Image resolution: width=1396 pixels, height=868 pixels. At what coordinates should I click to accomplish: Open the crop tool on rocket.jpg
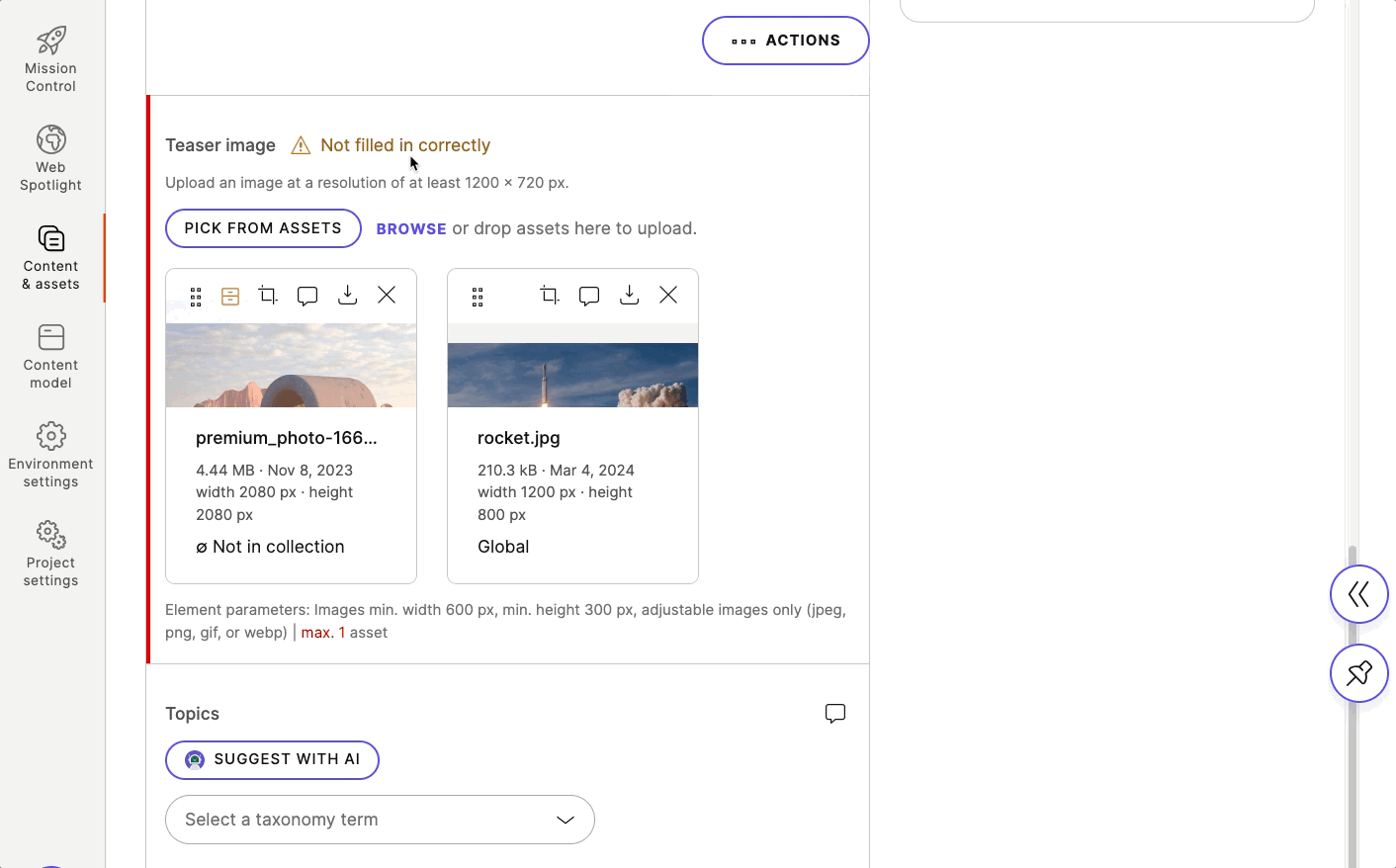point(550,295)
